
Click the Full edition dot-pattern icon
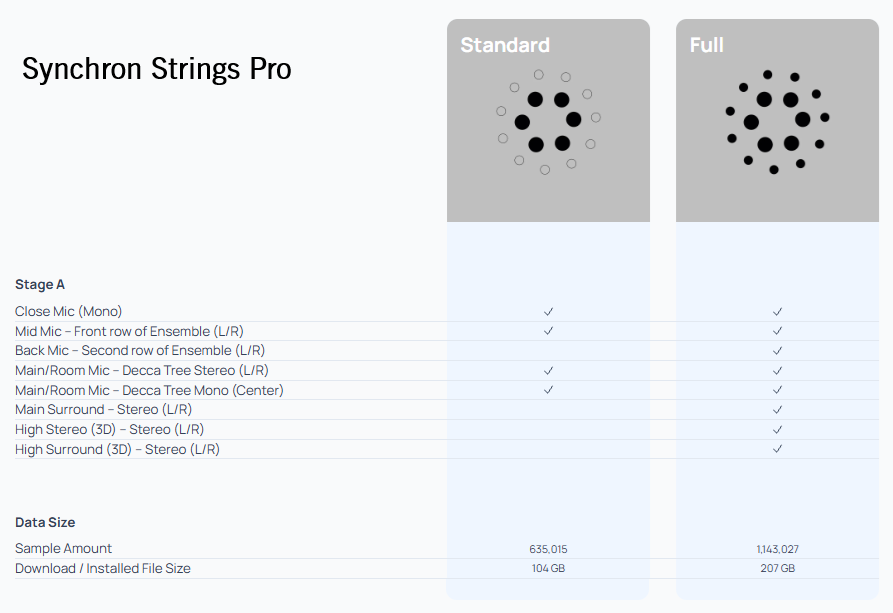[777, 122]
